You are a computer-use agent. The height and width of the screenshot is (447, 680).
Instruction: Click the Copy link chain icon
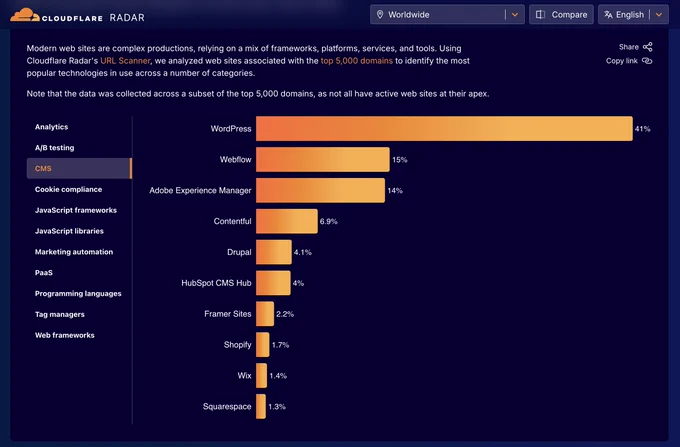click(x=647, y=61)
